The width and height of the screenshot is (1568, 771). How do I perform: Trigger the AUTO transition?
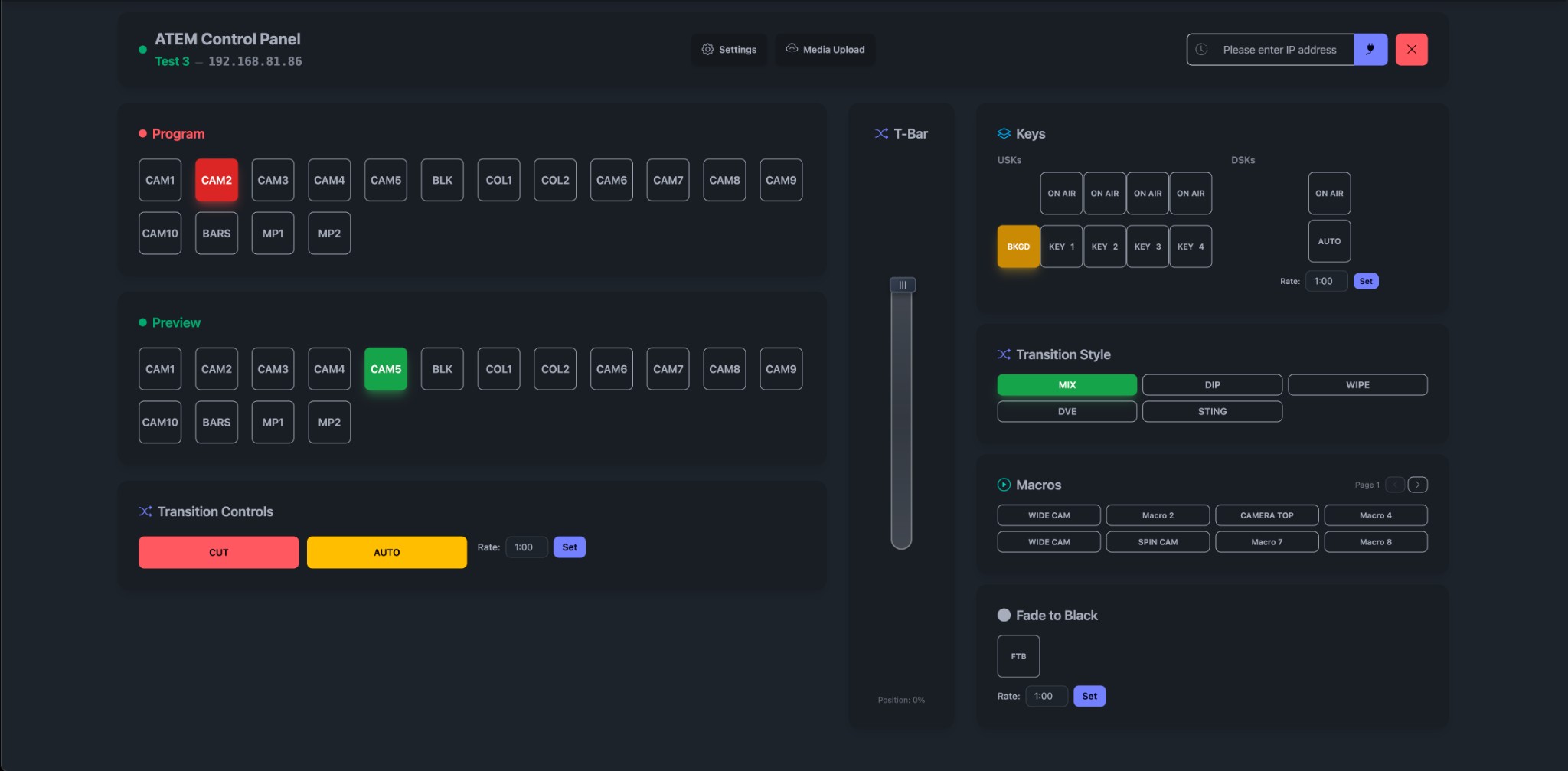[x=387, y=552]
